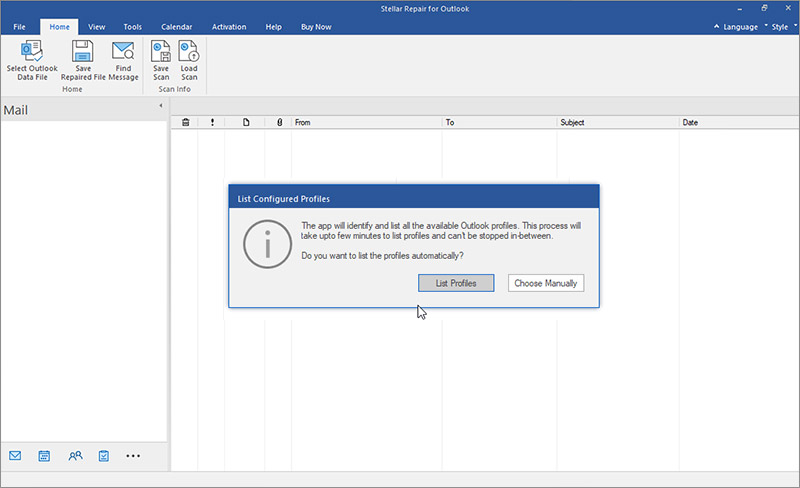Show more navigation options (three dots)
Viewport: 800px width, 488px height.
[133, 456]
